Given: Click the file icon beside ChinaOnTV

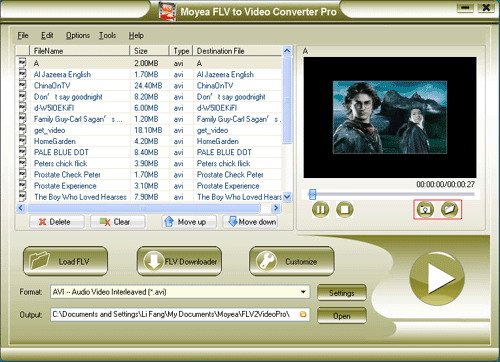Looking at the screenshot, I should [22, 85].
